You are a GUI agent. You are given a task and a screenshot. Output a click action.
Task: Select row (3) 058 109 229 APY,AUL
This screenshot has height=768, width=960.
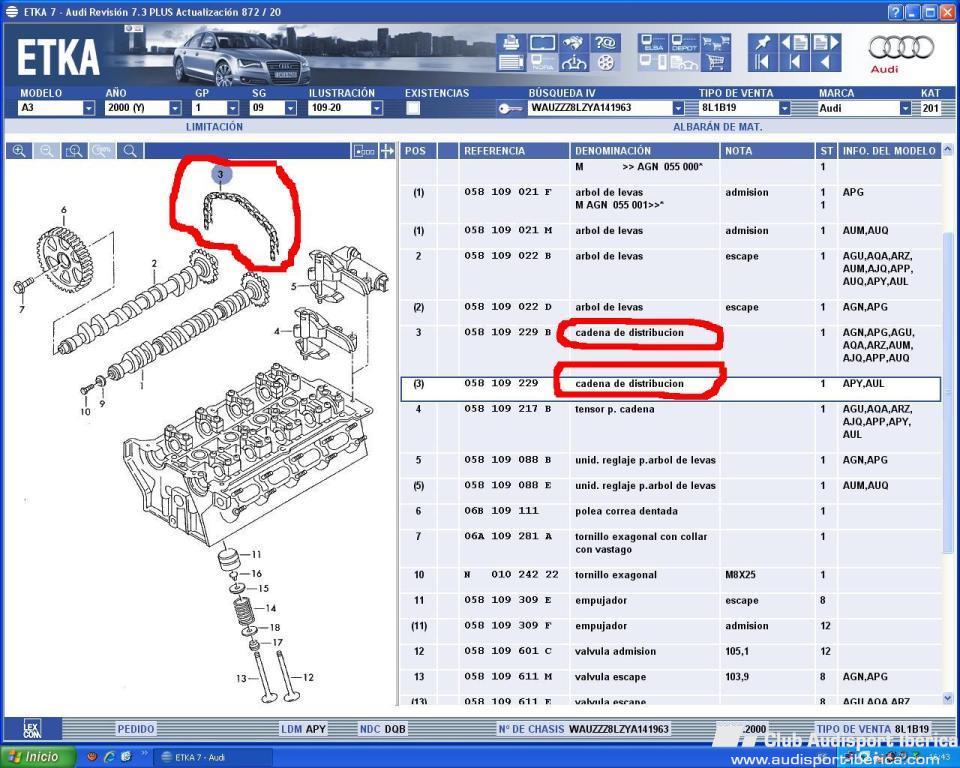coord(671,389)
